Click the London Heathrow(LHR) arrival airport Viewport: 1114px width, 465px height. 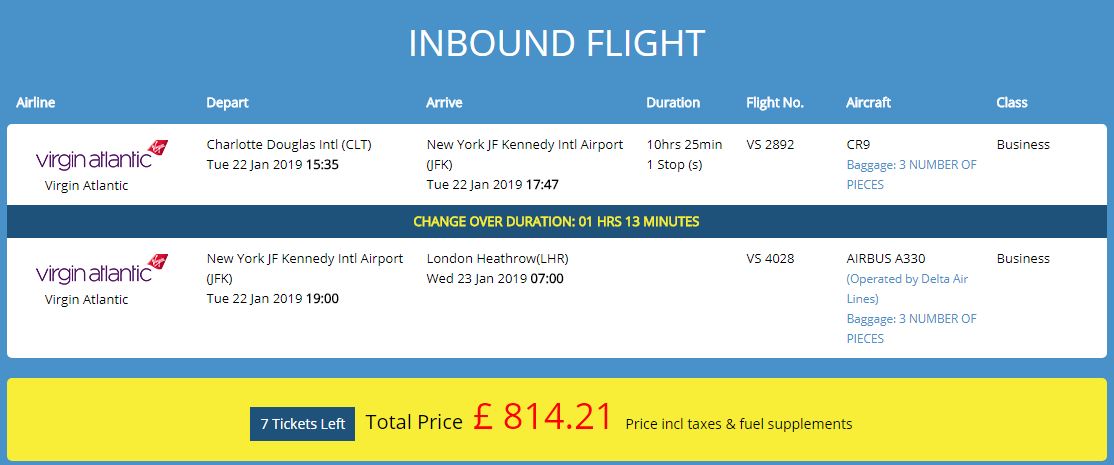[497, 258]
